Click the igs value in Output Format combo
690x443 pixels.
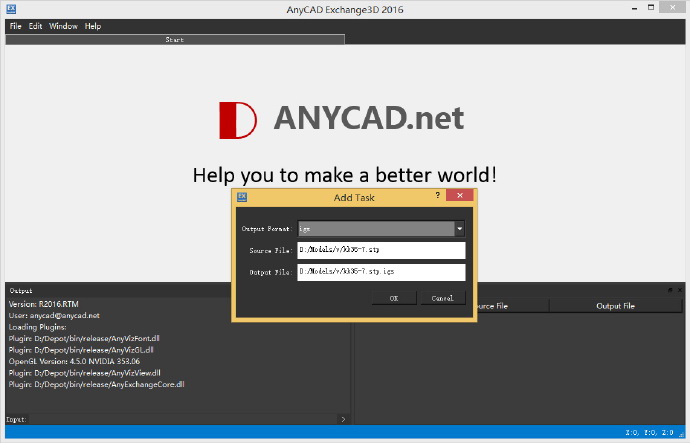305,229
